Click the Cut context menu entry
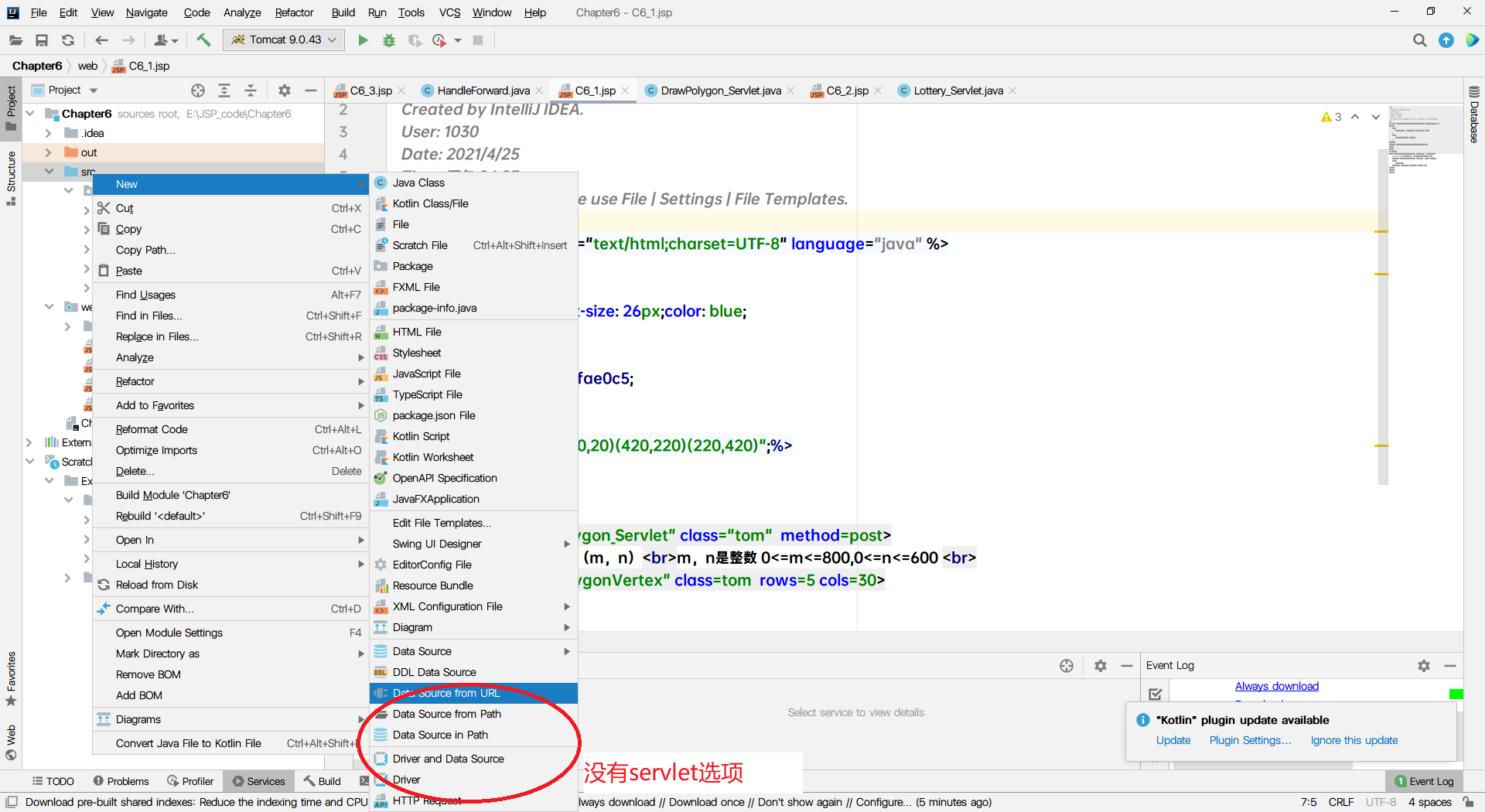Image resolution: width=1485 pixels, height=812 pixels. tap(230, 208)
